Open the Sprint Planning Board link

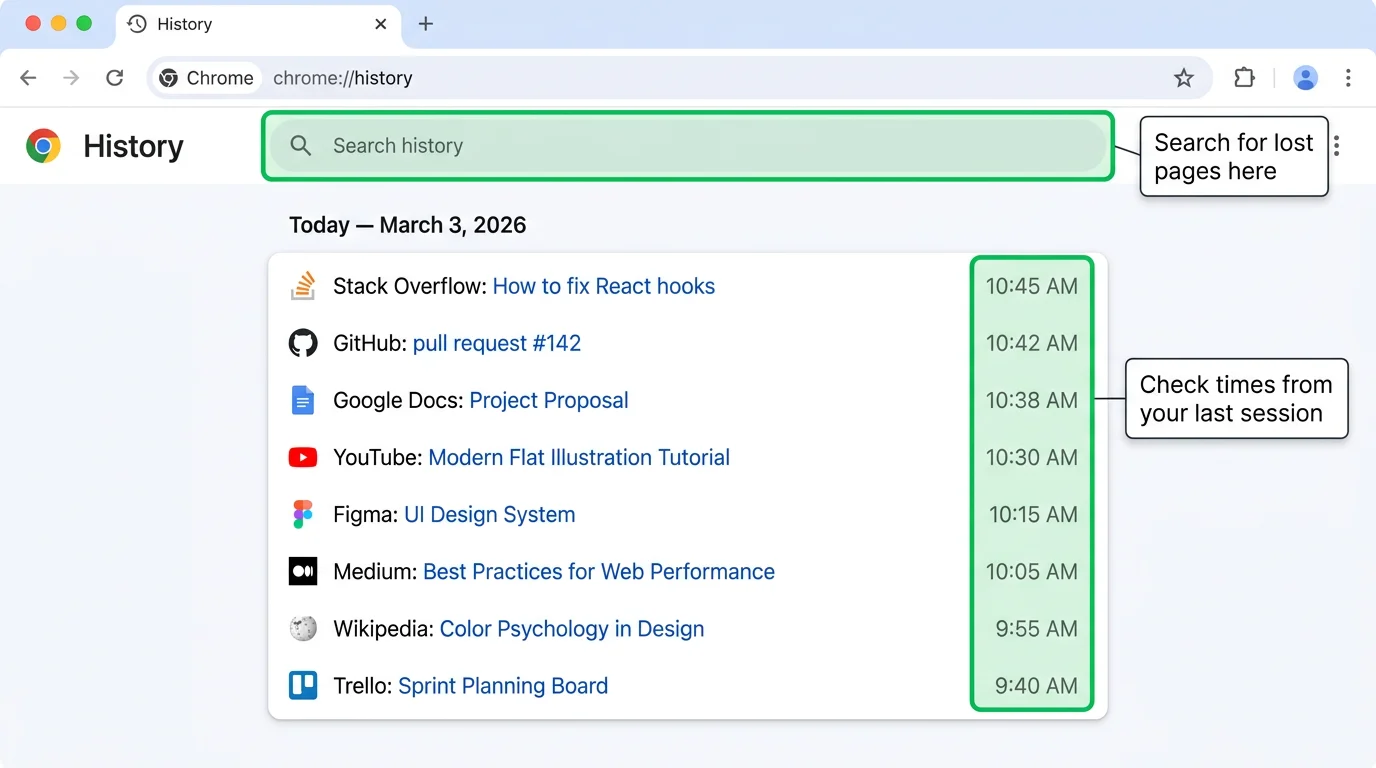502,685
